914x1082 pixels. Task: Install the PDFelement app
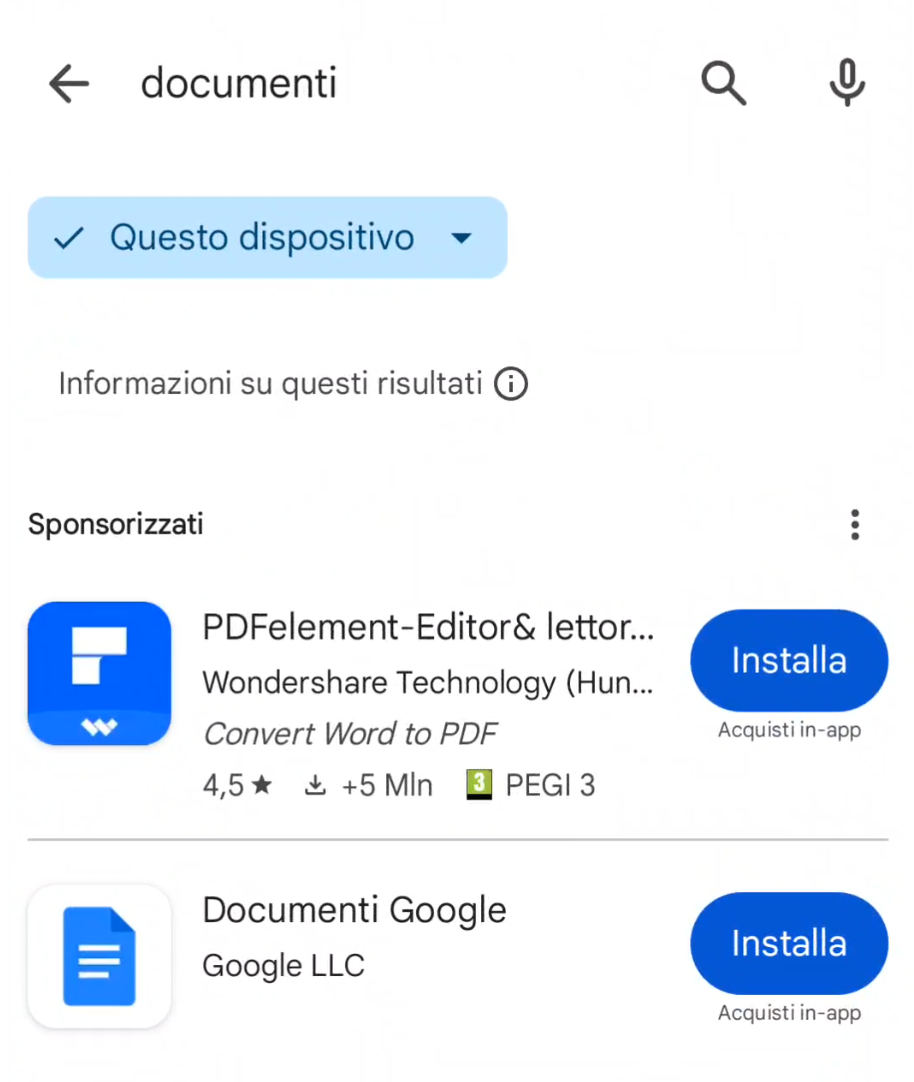788,660
